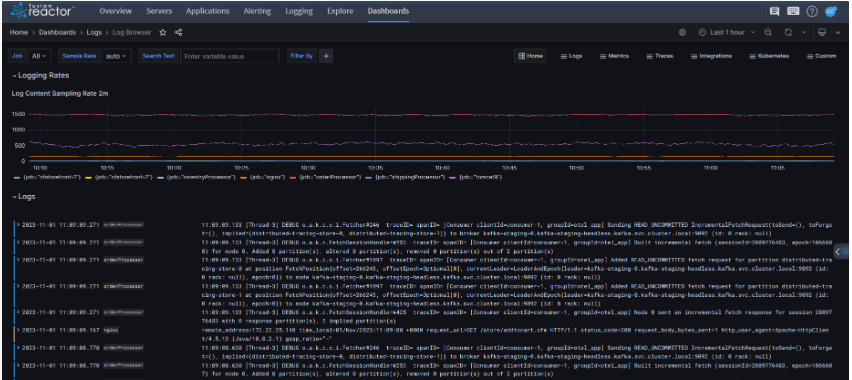Click the Log Content Sampling Rate 2m title
This screenshot has width=852, height=380.
[x=60, y=94]
